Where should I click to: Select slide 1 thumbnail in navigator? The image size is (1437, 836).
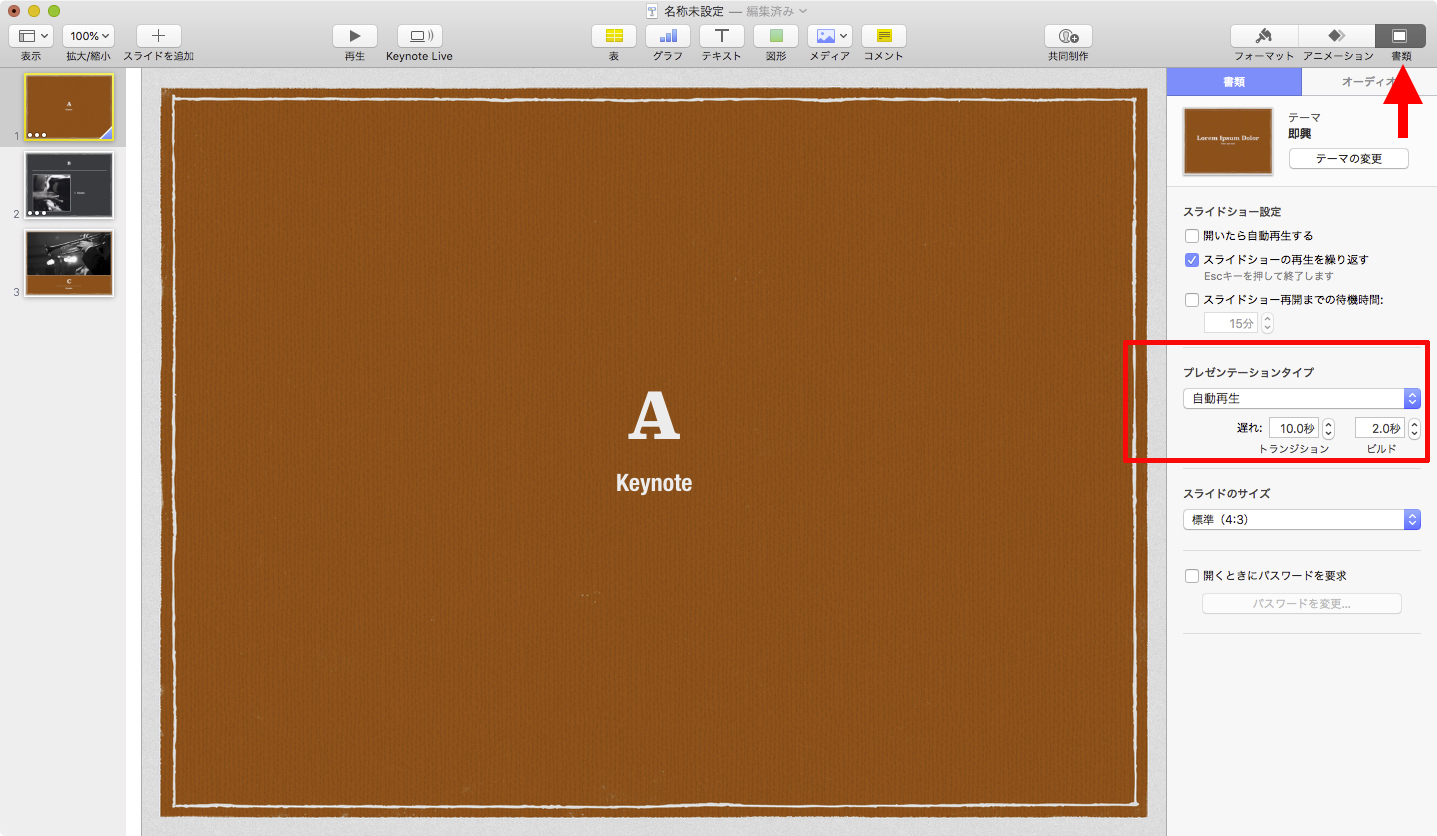point(69,108)
